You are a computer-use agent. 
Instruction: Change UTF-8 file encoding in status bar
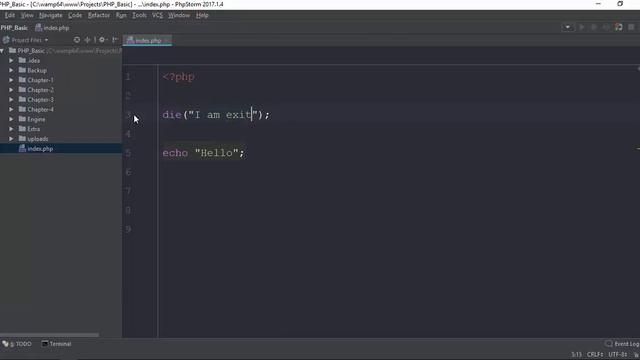point(618,355)
